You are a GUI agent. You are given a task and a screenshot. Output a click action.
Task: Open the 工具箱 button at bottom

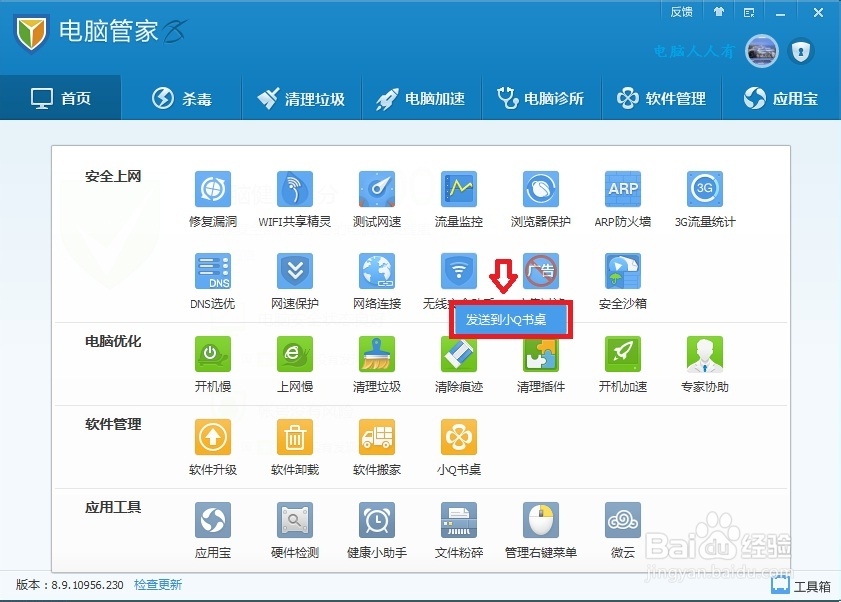coord(801,586)
